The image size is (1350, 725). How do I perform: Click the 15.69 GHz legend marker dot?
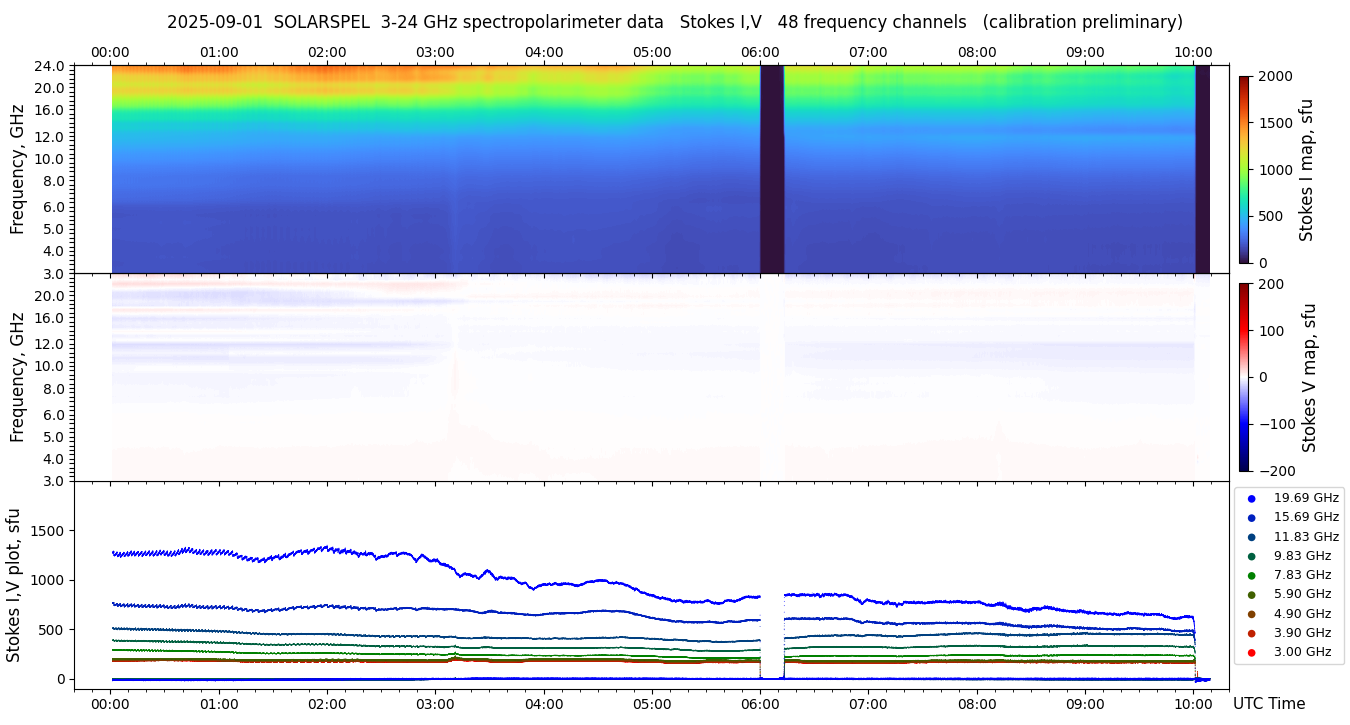tap(1251, 517)
